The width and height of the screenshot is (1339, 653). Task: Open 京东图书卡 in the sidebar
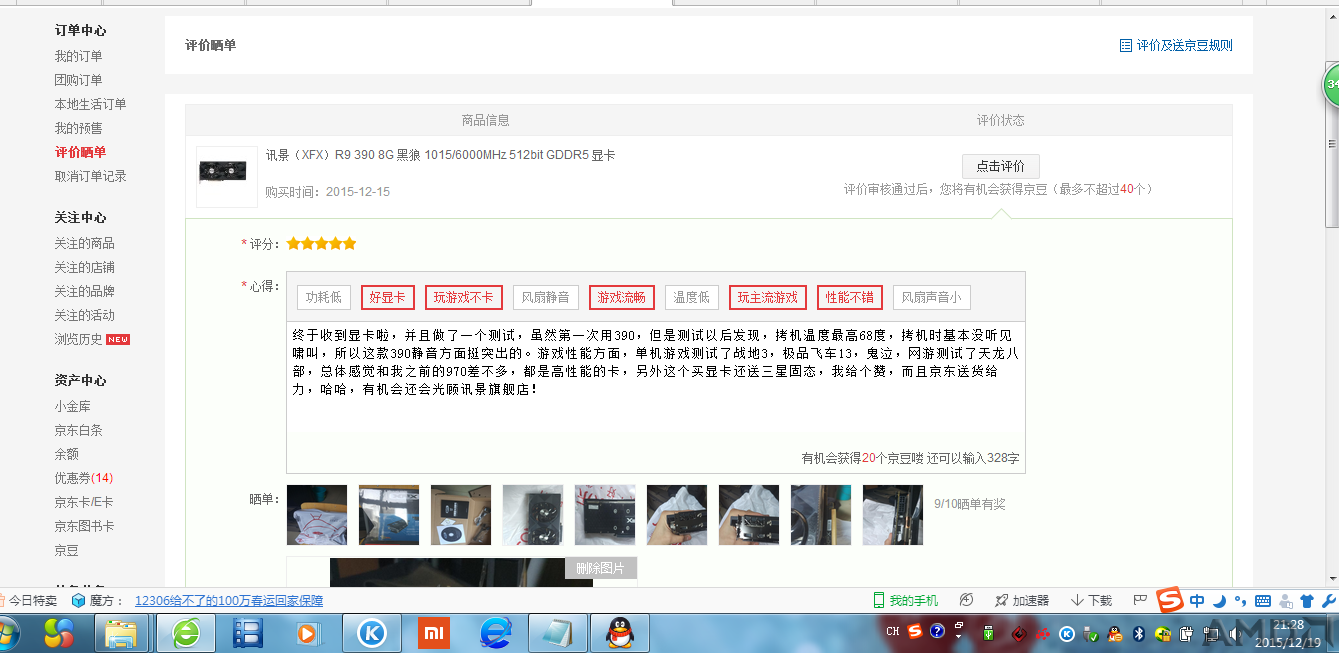(84, 526)
